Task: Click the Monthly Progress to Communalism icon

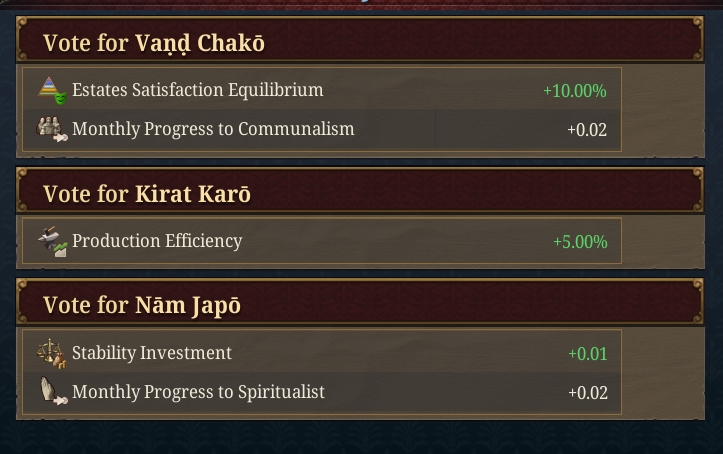Action: click(x=52, y=129)
